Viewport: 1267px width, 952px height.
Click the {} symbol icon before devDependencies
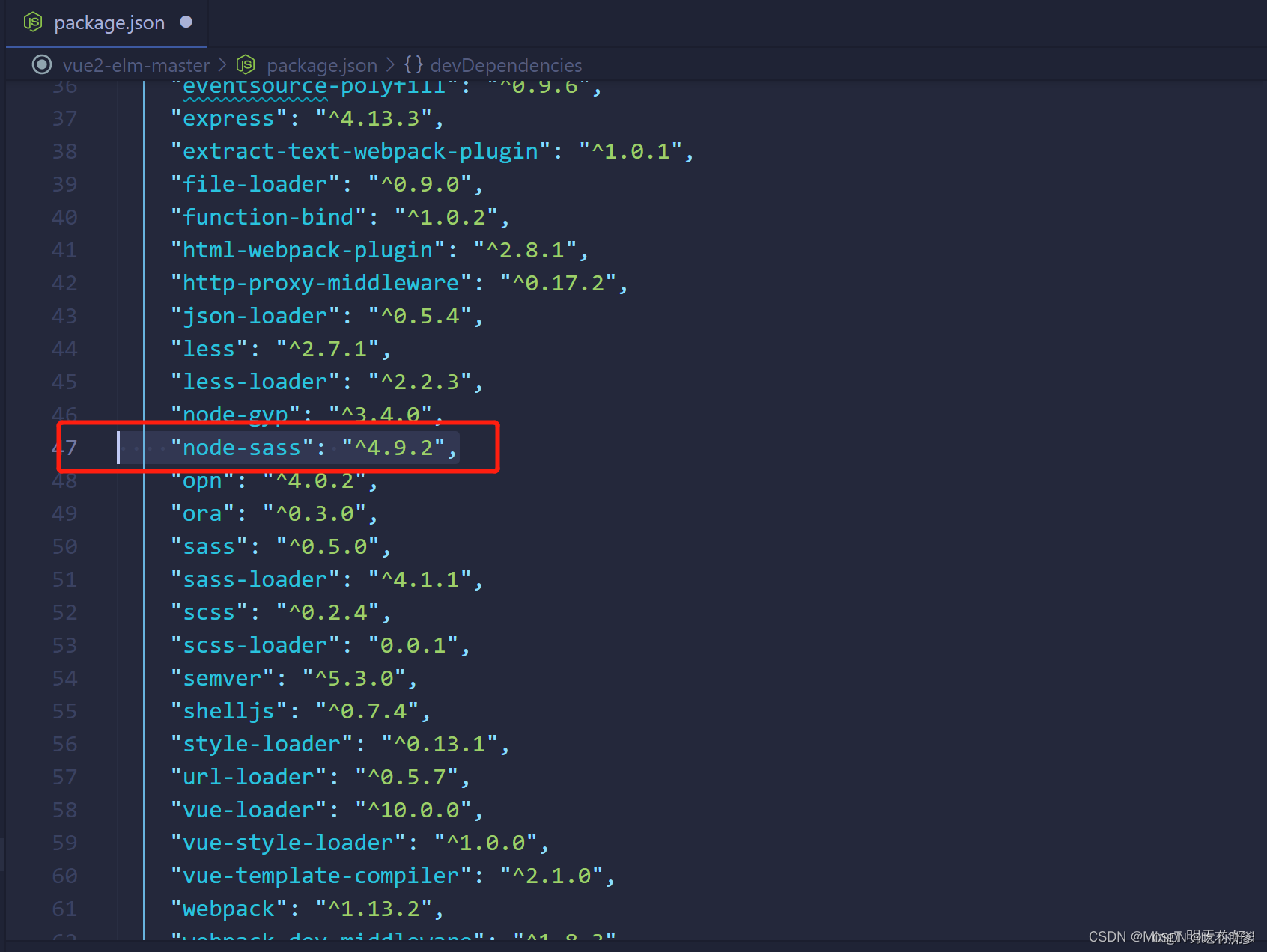413,64
